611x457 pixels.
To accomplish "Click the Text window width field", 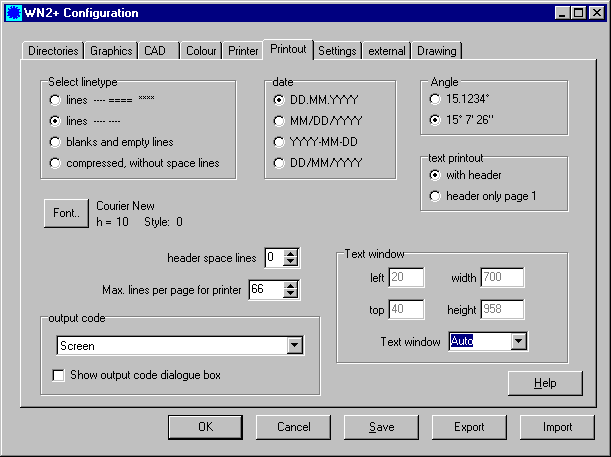I will [502, 278].
